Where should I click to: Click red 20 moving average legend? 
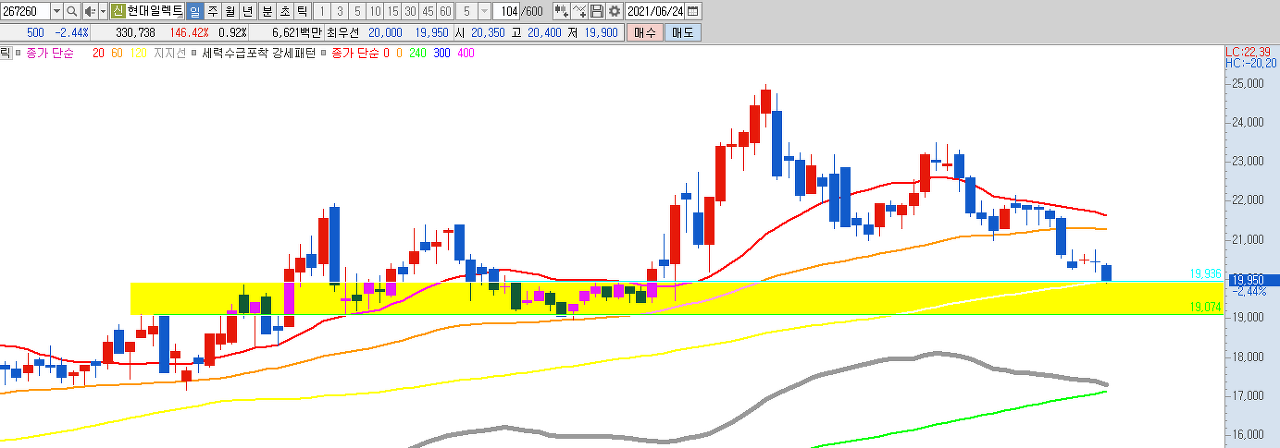click(x=98, y=53)
